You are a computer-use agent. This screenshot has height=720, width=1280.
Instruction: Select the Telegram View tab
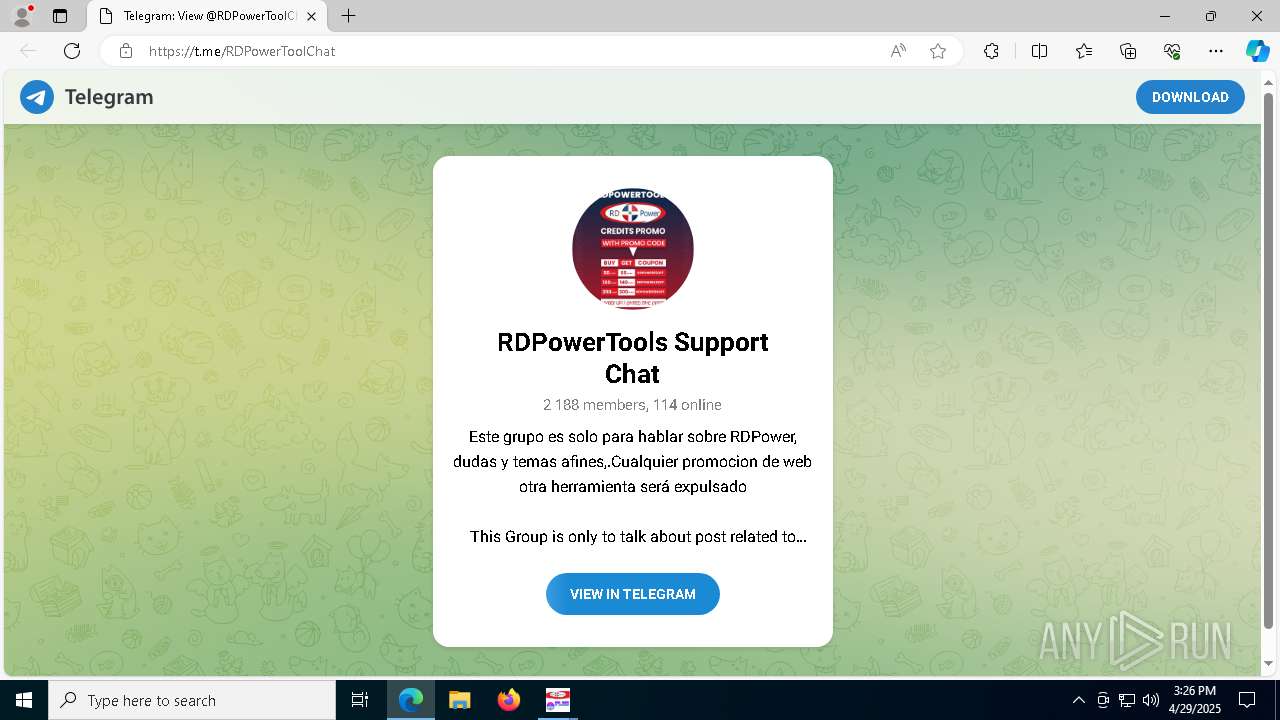(x=207, y=16)
